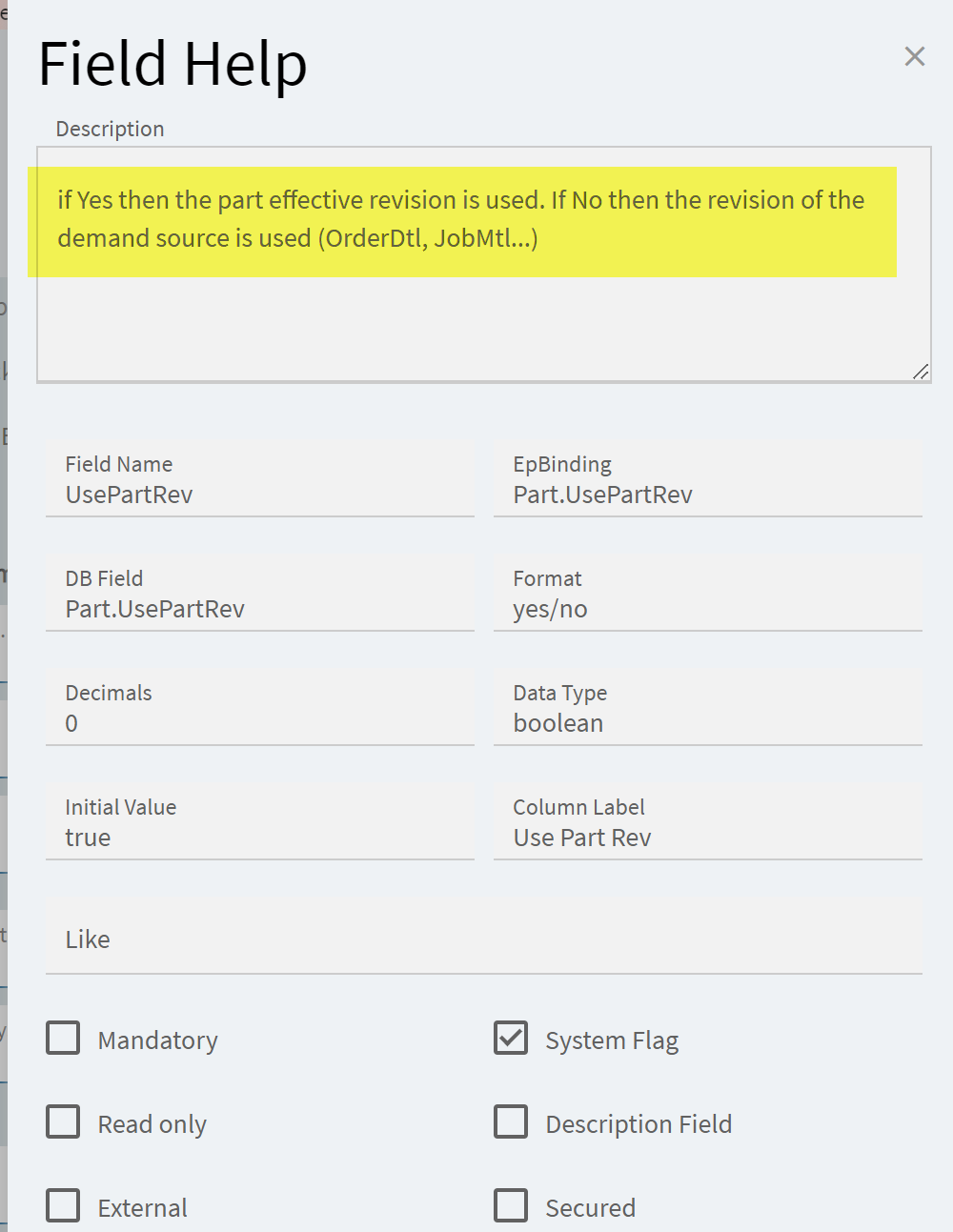Screen dimensions: 953x1232
Task: Grab the Description textarea resize handle
Action: (x=921, y=372)
